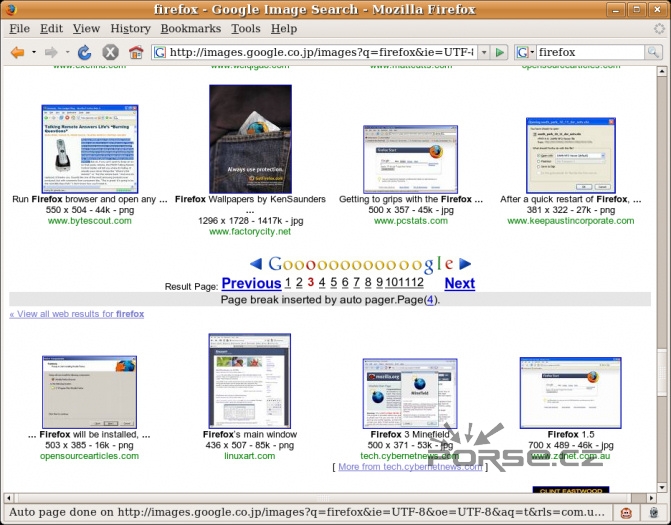This screenshot has height=525, width=671.
Task: Focus the search box containing firefox
Action: [591, 52]
